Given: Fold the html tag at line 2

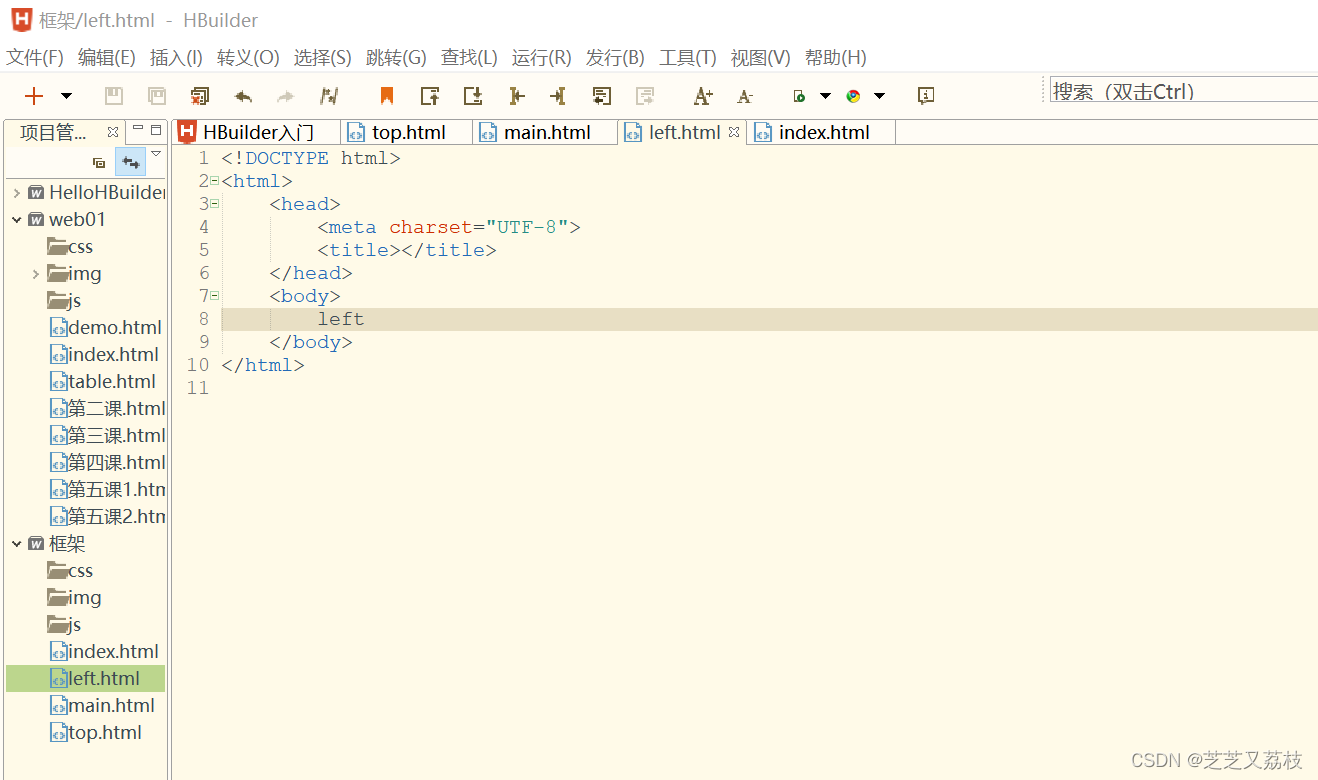Looking at the screenshot, I should (x=214, y=181).
